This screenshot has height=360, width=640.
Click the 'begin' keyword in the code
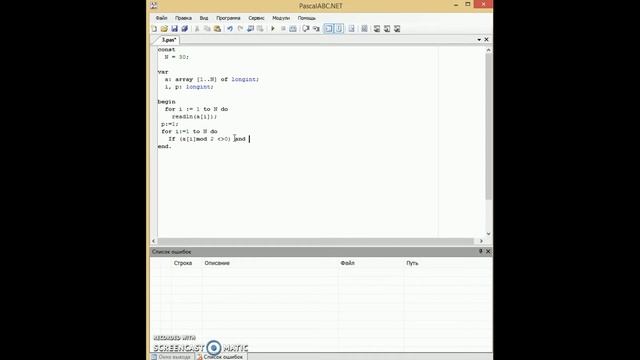tap(167, 102)
